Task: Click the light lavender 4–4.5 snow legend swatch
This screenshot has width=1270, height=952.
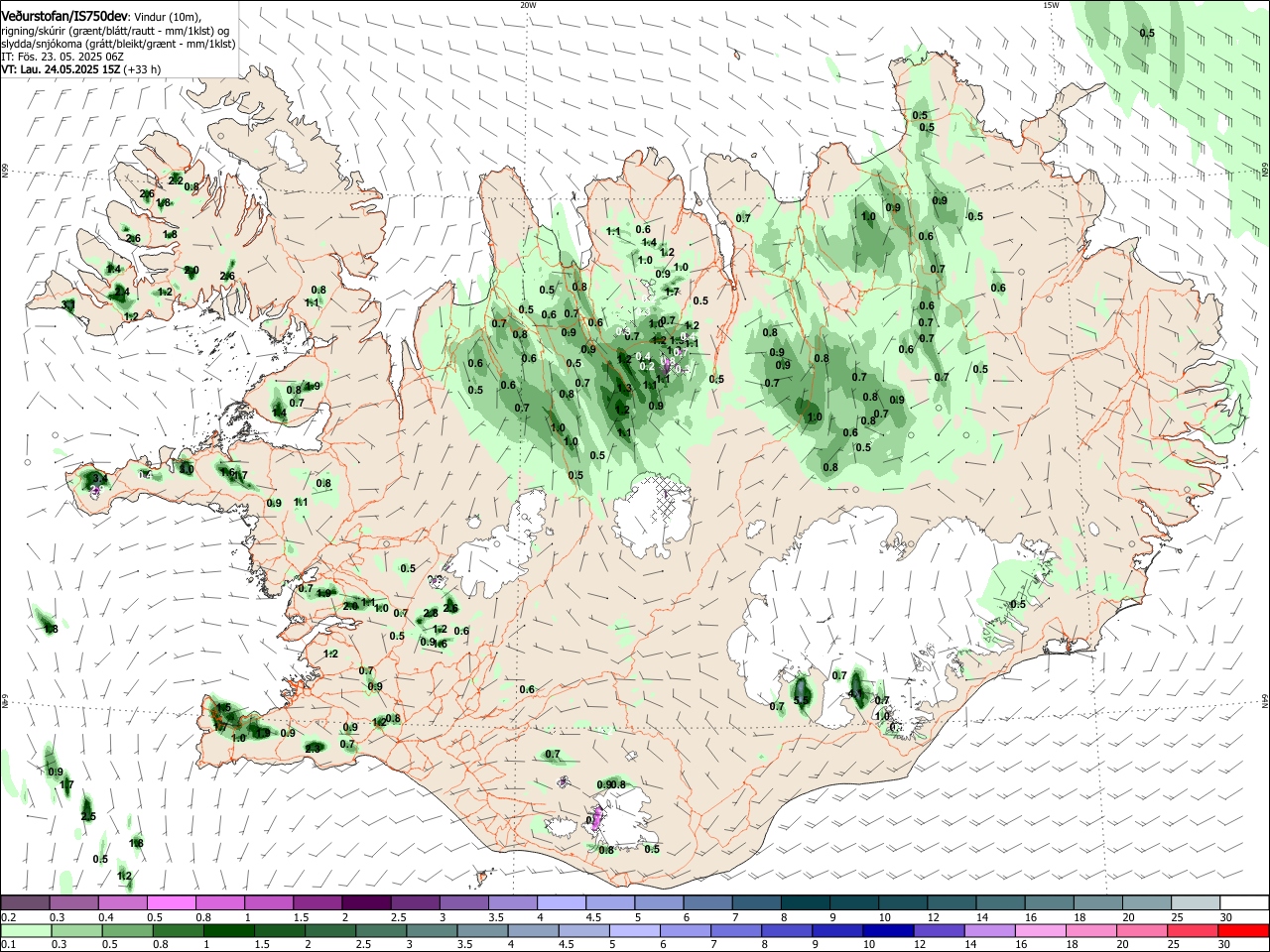Action: point(563,903)
